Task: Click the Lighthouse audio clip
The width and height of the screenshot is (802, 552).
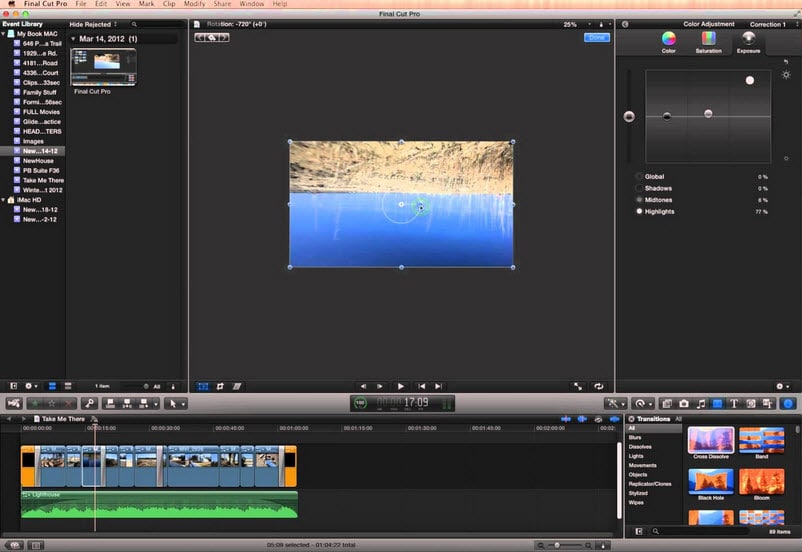Action: click(159, 504)
